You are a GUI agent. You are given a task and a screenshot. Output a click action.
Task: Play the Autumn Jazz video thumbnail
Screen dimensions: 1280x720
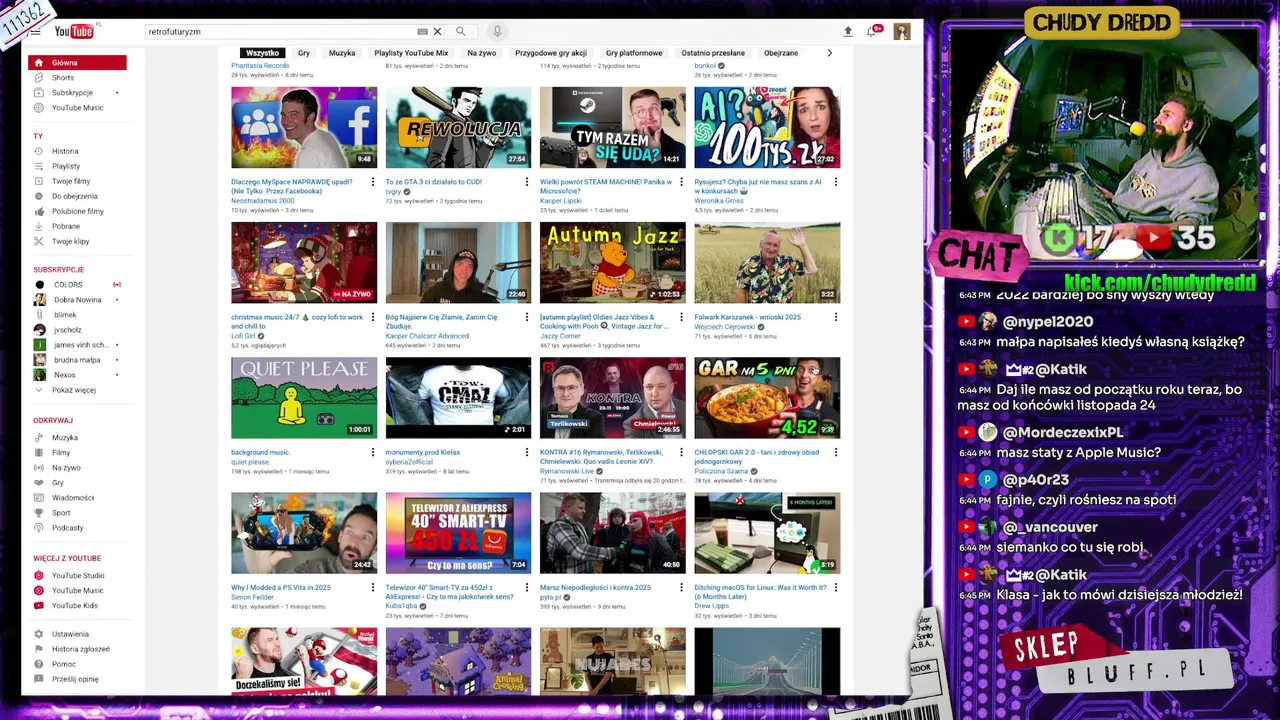(613, 262)
